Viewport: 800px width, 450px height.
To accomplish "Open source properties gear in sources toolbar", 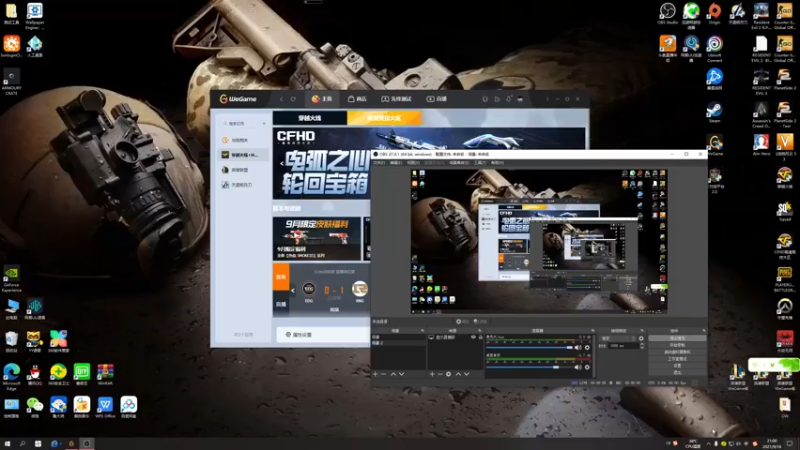I will (448, 374).
